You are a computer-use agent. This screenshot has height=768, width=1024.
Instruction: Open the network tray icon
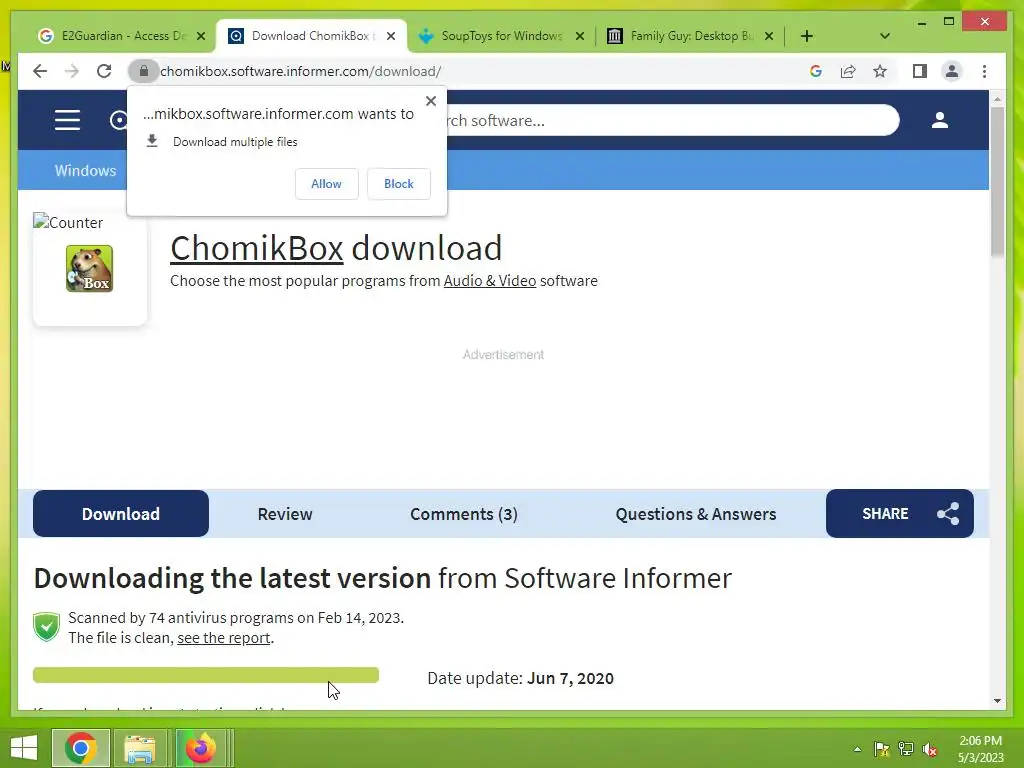pos(906,749)
